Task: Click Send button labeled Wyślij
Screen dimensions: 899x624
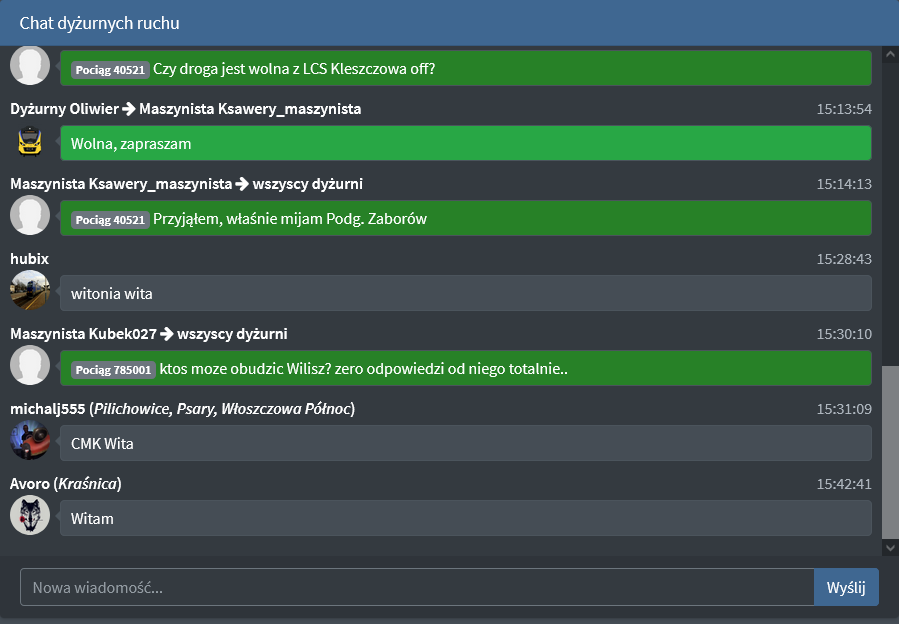Action: coord(846,587)
